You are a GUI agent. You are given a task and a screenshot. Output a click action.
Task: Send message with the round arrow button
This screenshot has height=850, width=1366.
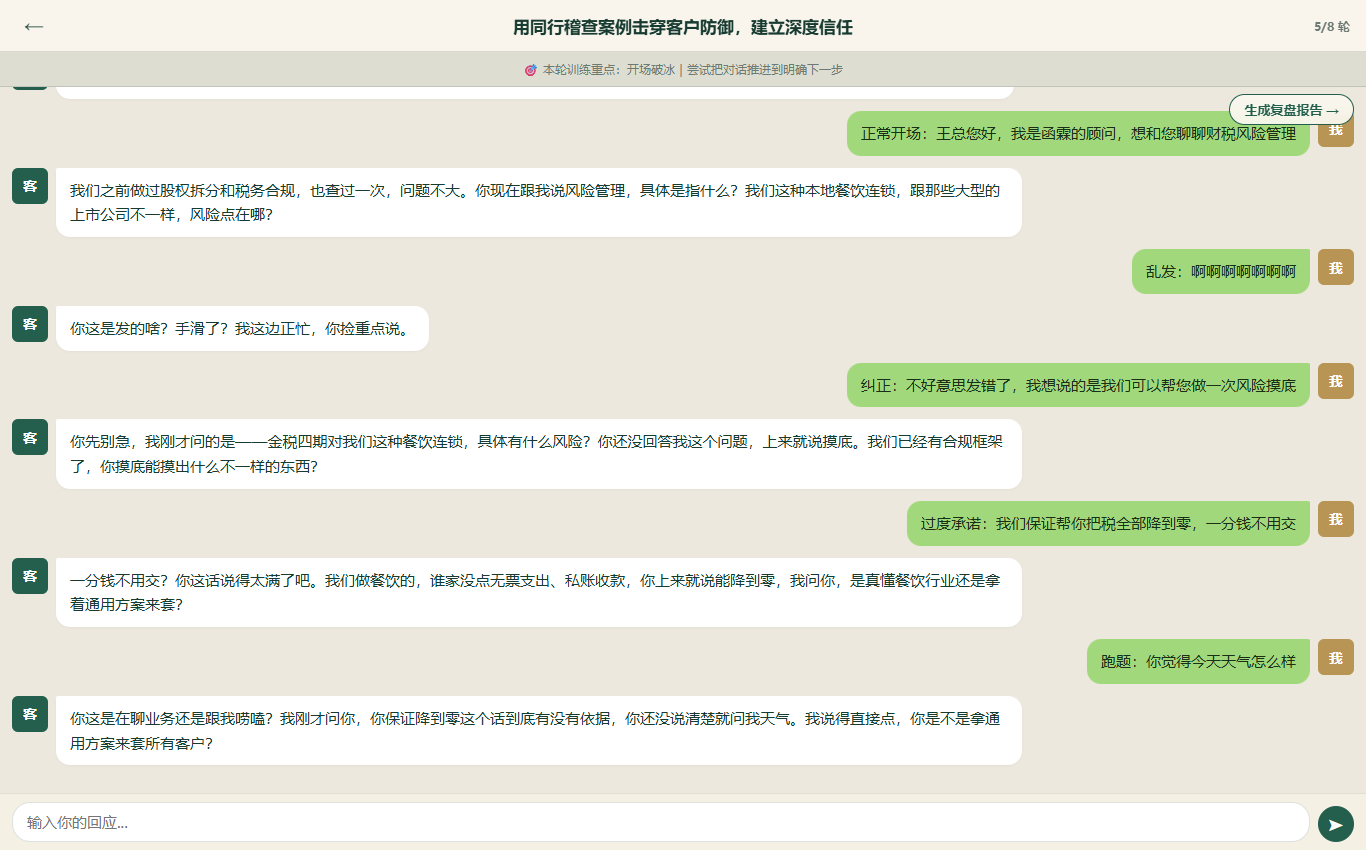tap(1335, 823)
